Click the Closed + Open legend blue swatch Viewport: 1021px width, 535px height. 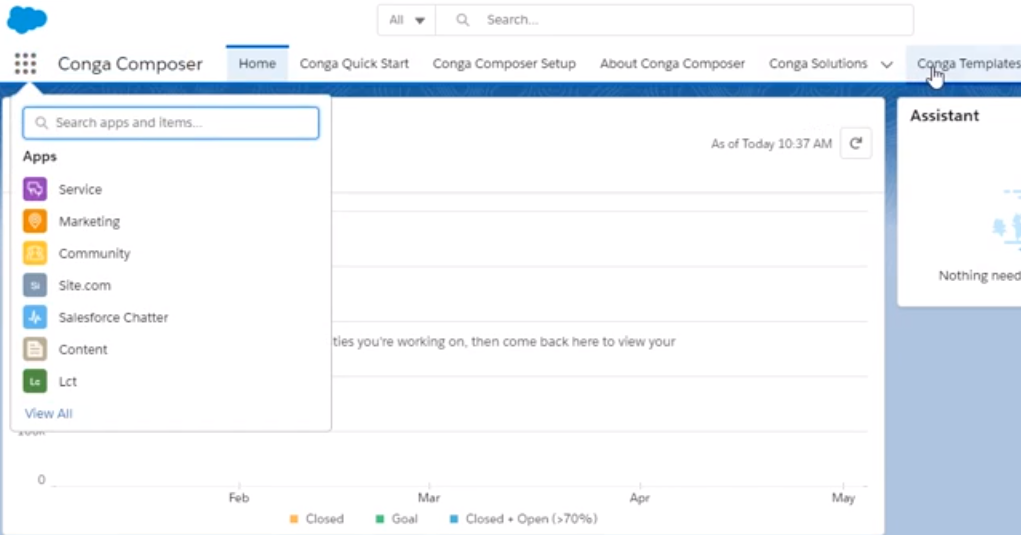(x=454, y=519)
